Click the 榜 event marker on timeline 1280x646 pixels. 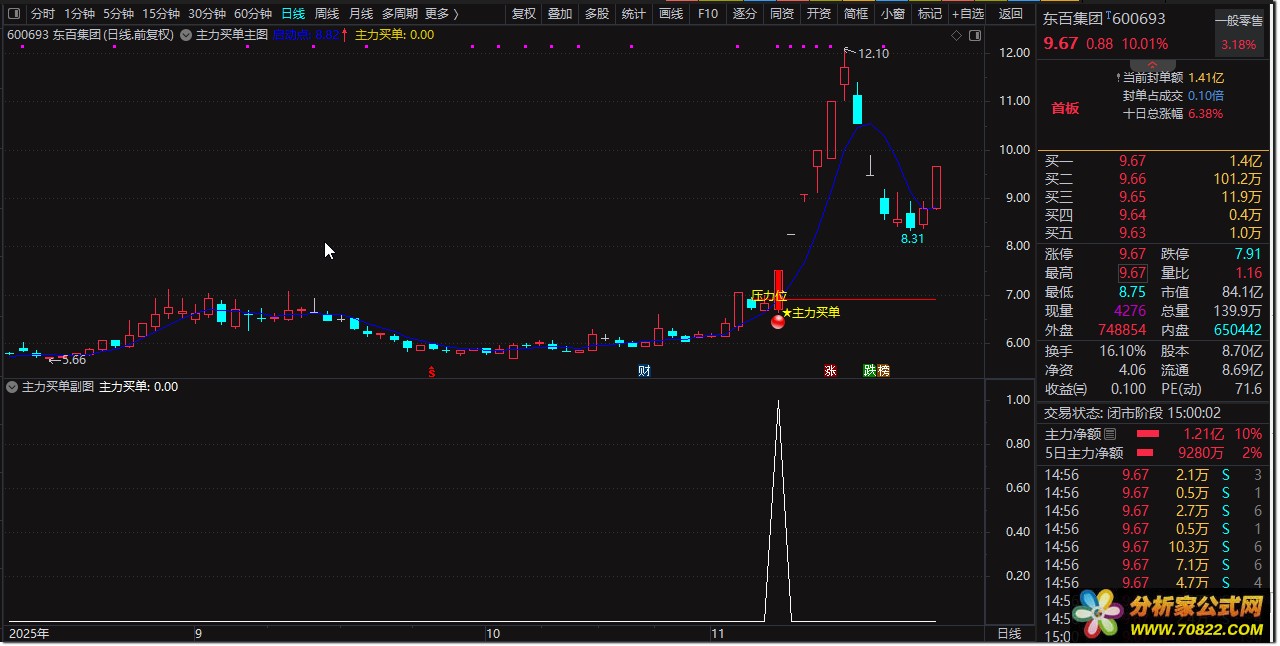[883, 370]
